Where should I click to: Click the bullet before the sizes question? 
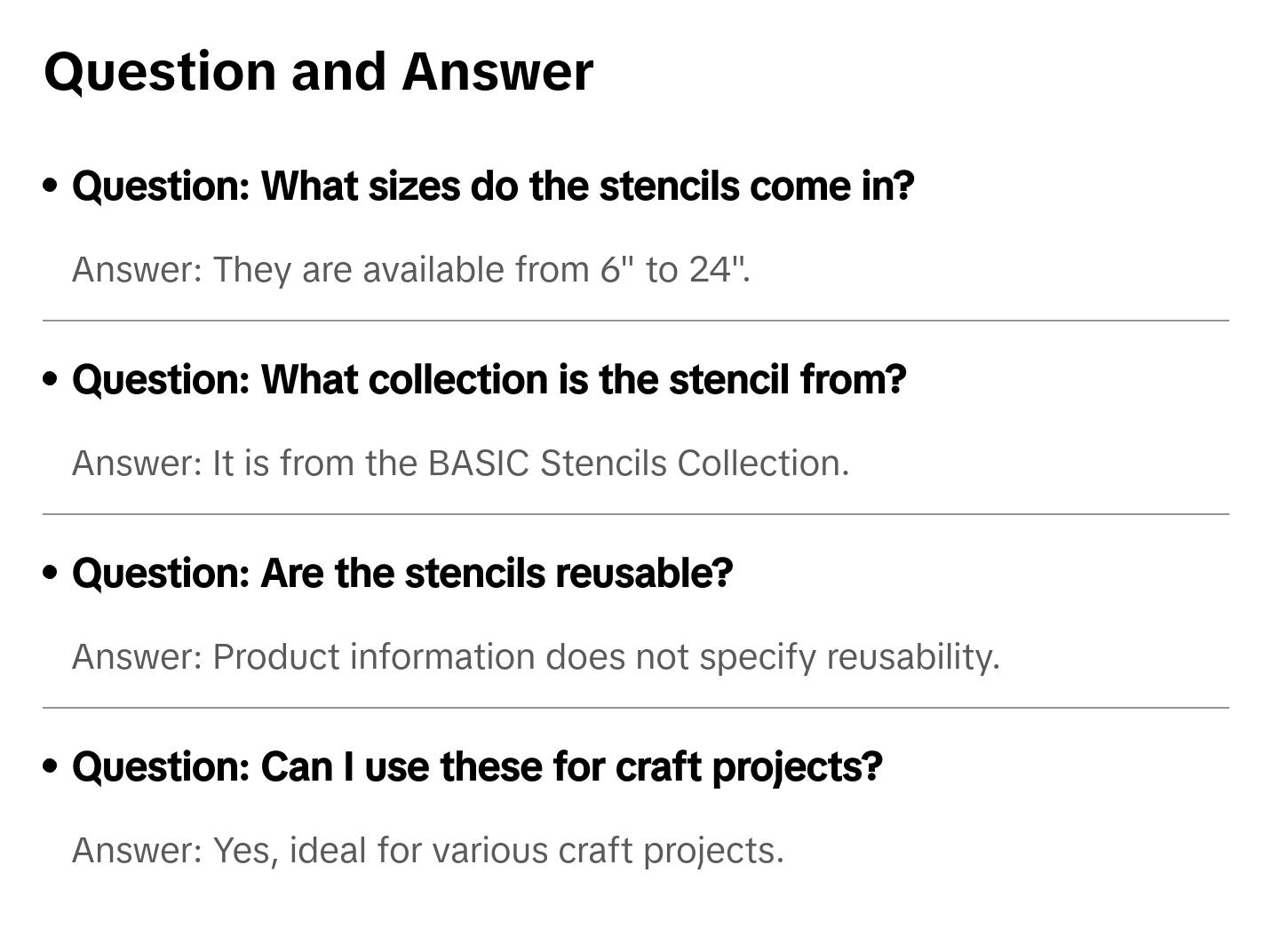pyautogui.click(x=51, y=186)
